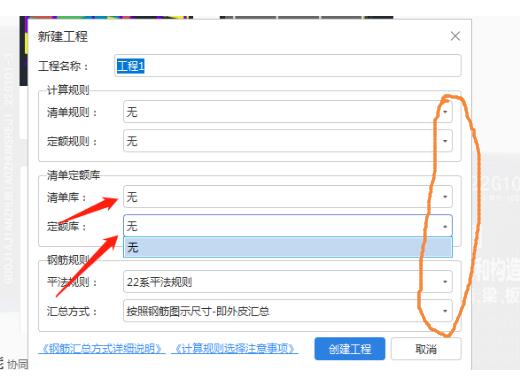520x377 pixels.
Task: Select 无 in the dropdown list
Action: [x=288, y=247]
